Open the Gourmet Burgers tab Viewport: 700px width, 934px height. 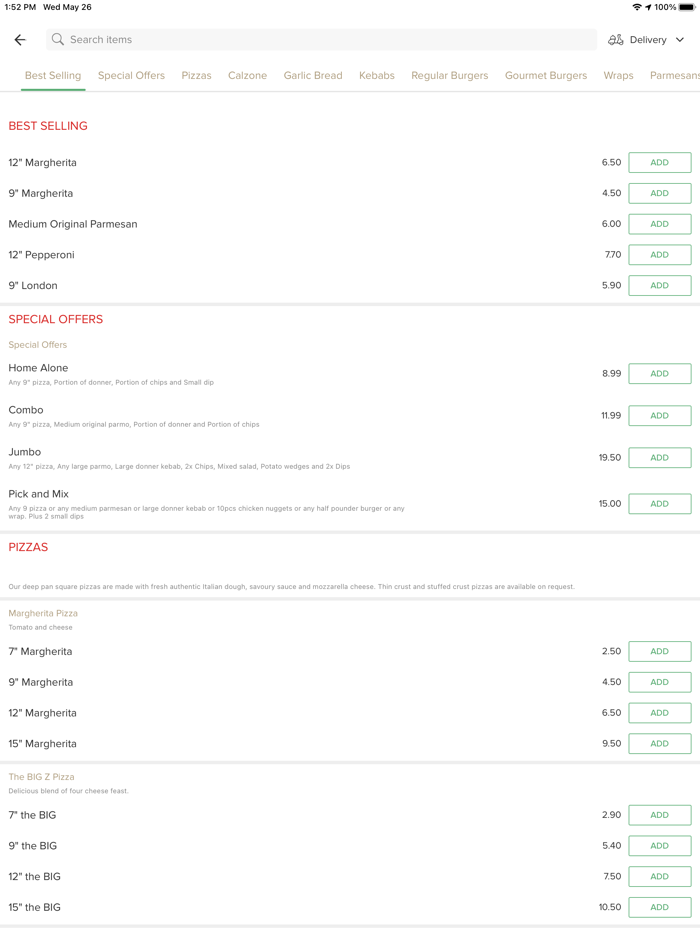coord(546,75)
